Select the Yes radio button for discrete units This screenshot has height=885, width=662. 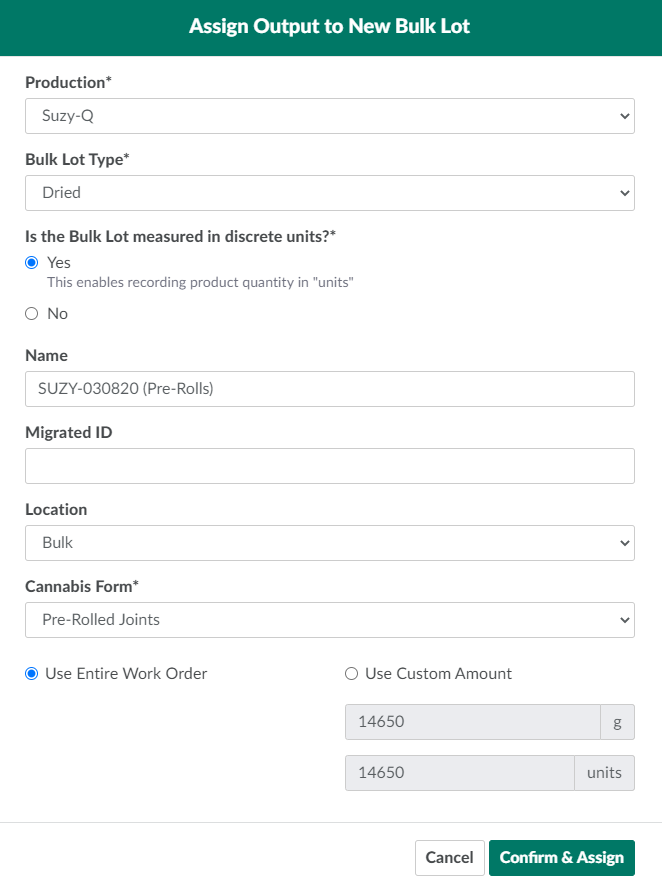(32, 263)
